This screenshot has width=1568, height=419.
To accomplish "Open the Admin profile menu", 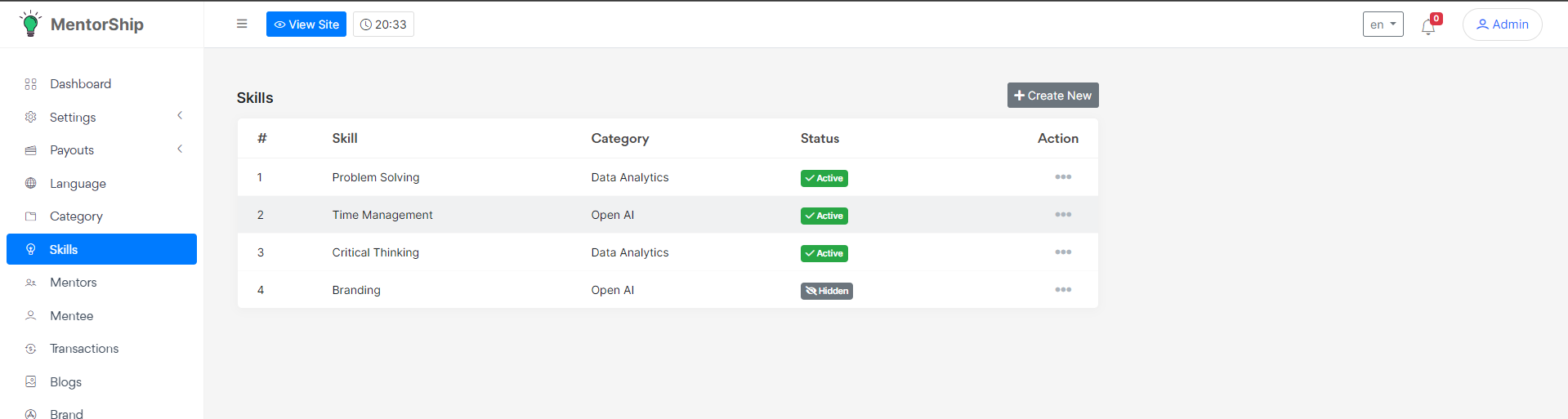I will [x=1502, y=25].
